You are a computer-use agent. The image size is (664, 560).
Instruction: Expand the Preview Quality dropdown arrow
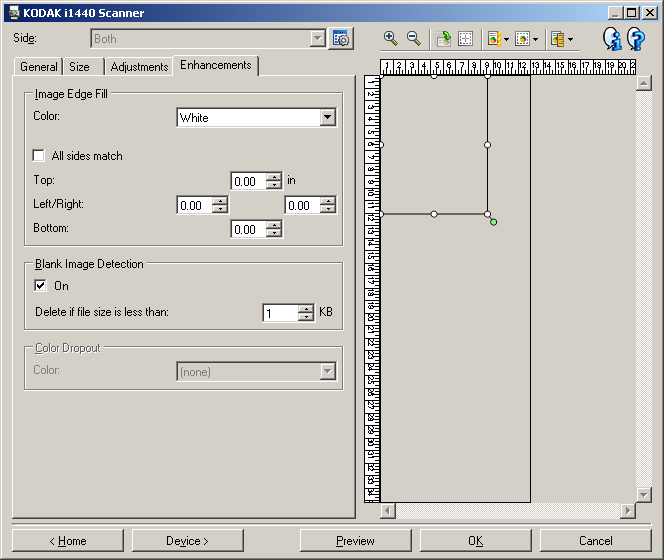[506, 39]
